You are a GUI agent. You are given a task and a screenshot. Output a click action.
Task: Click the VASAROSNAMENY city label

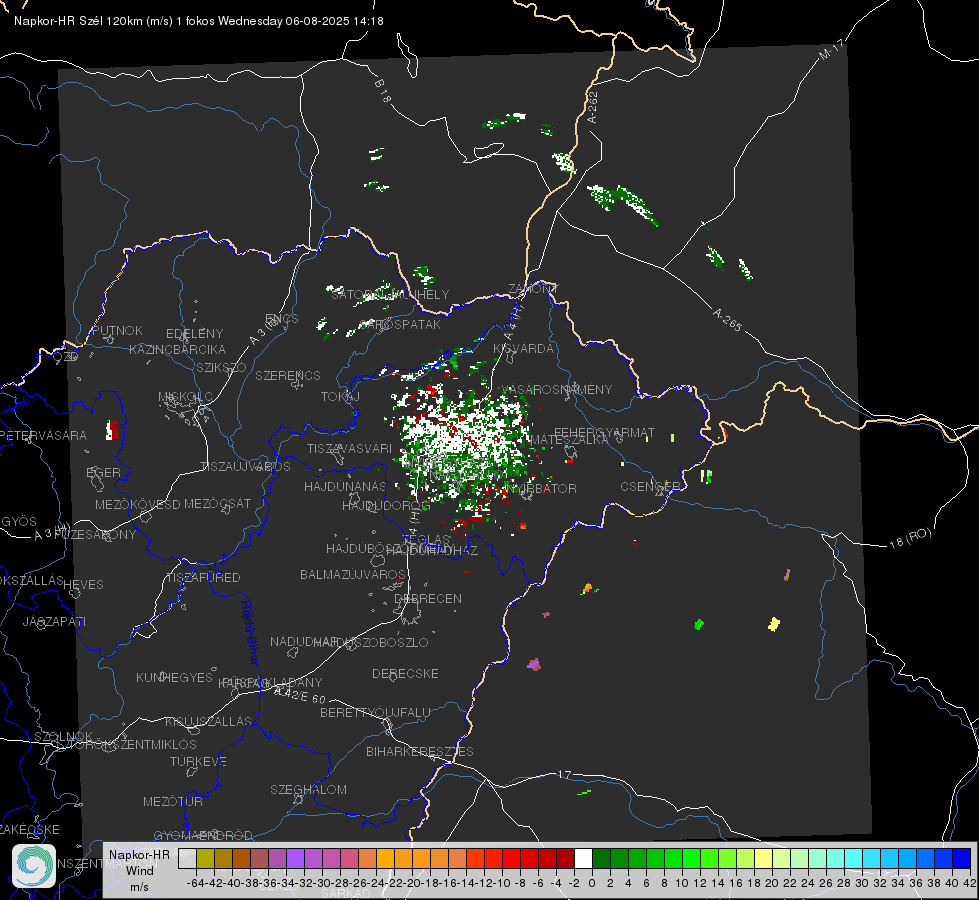(x=556, y=389)
